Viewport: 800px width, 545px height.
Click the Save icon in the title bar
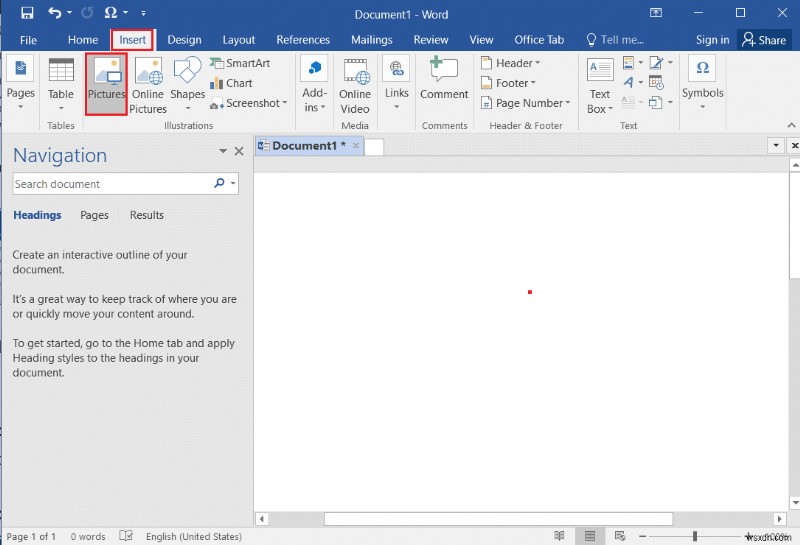[x=27, y=14]
